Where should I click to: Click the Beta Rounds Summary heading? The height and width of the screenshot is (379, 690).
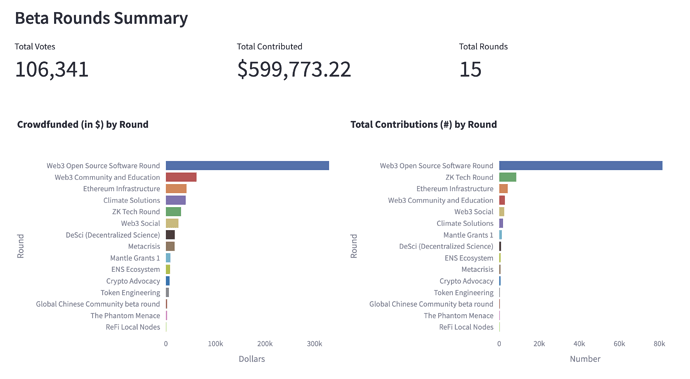(x=101, y=18)
